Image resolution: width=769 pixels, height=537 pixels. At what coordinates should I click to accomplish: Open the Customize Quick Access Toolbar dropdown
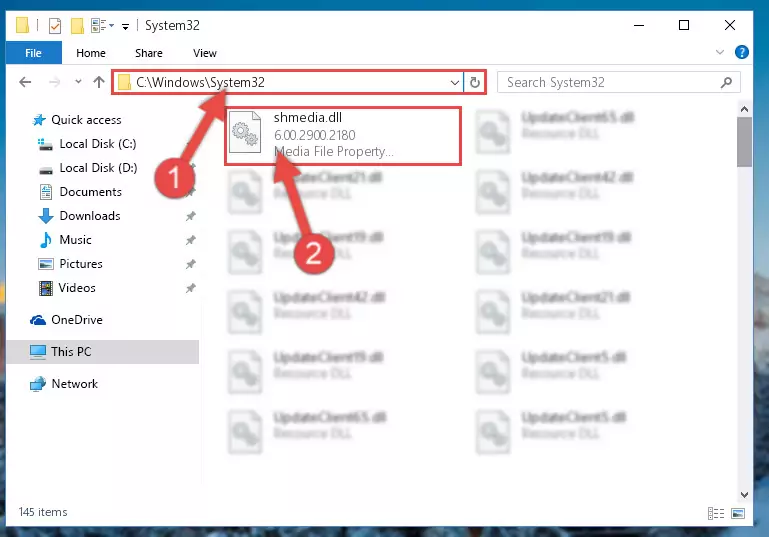[126, 26]
